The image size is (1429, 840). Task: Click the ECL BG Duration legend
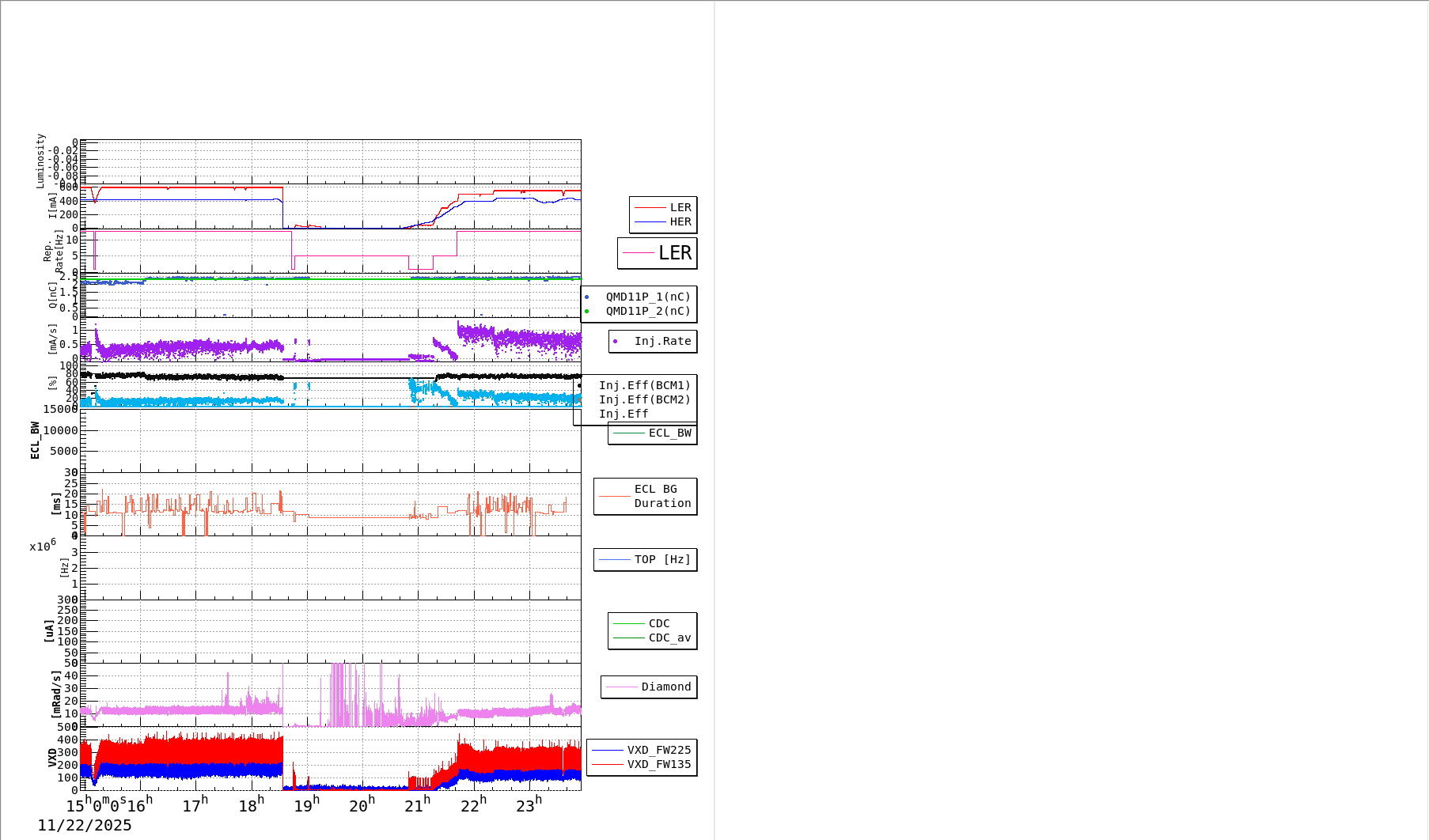[646, 497]
